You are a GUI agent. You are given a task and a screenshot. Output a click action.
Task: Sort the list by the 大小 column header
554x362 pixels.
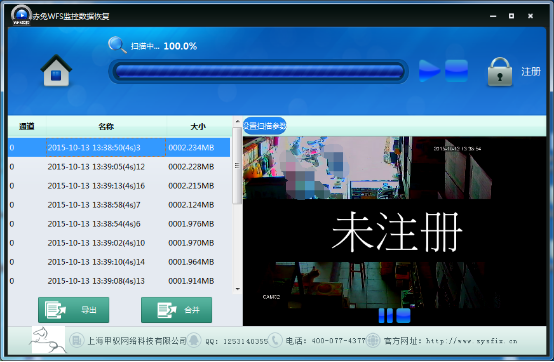click(198, 126)
